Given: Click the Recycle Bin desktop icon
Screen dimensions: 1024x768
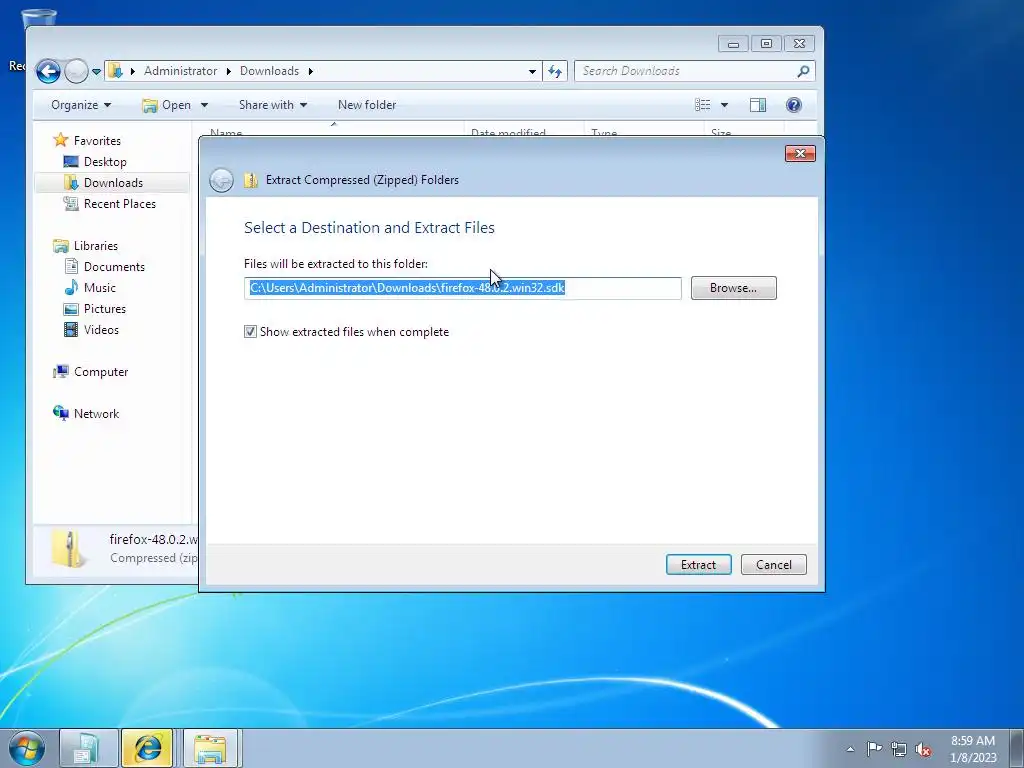Looking at the screenshot, I should pyautogui.click(x=38, y=20).
